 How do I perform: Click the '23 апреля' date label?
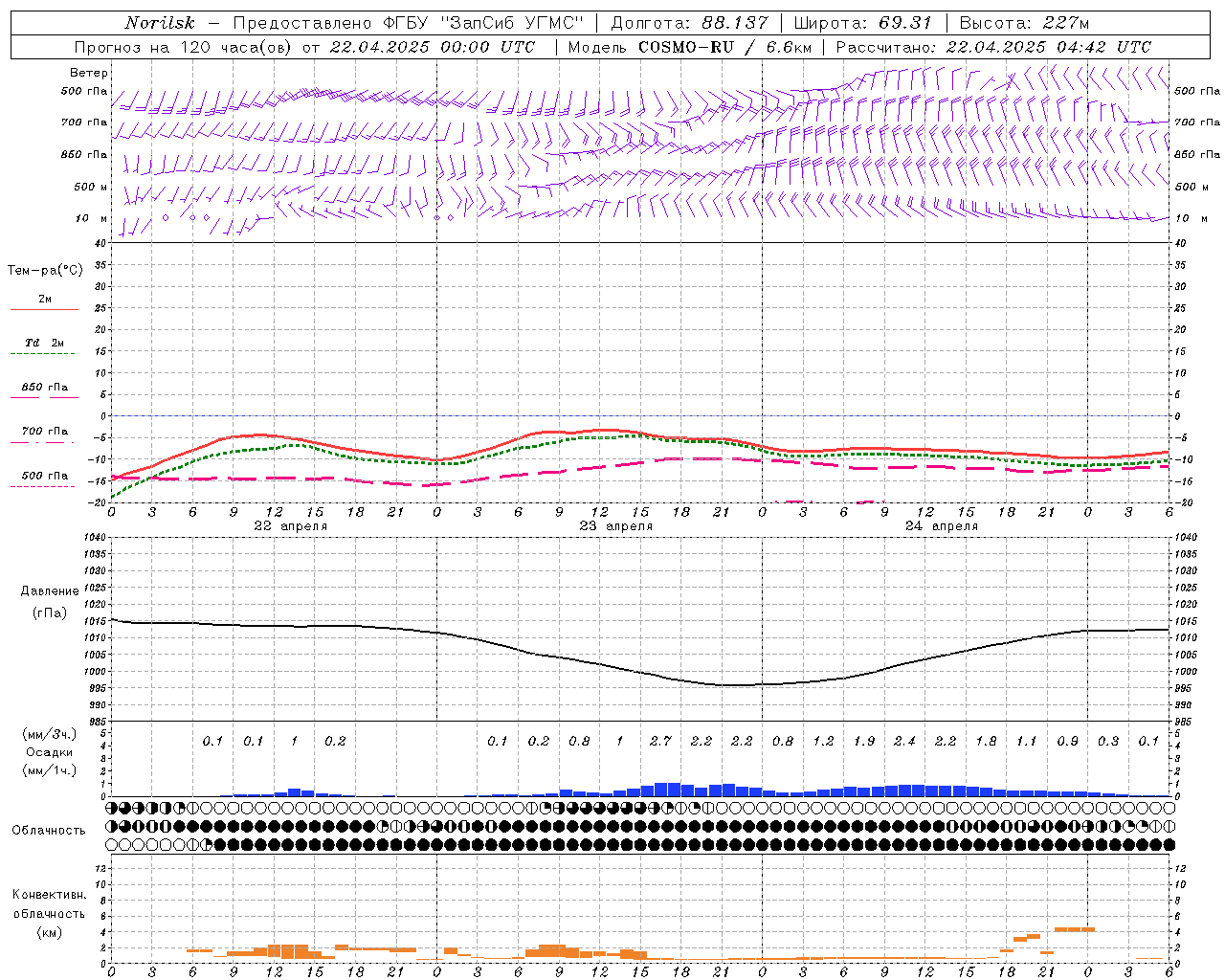615,526
